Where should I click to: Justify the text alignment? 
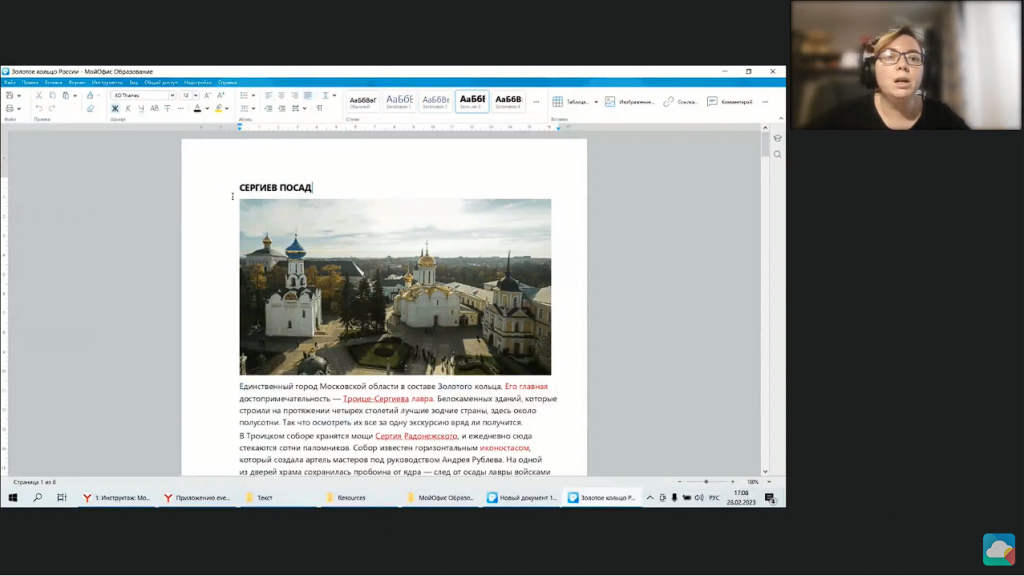coord(308,95)
